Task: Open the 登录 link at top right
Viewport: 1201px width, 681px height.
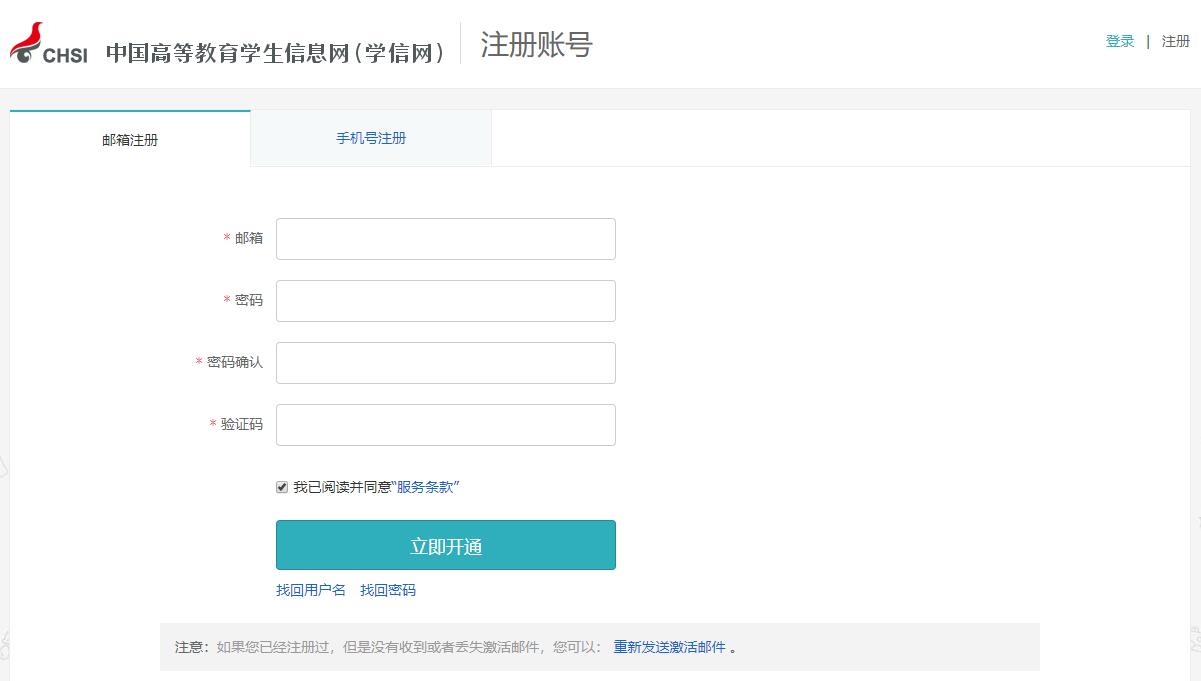Action: coord(1120,41)
